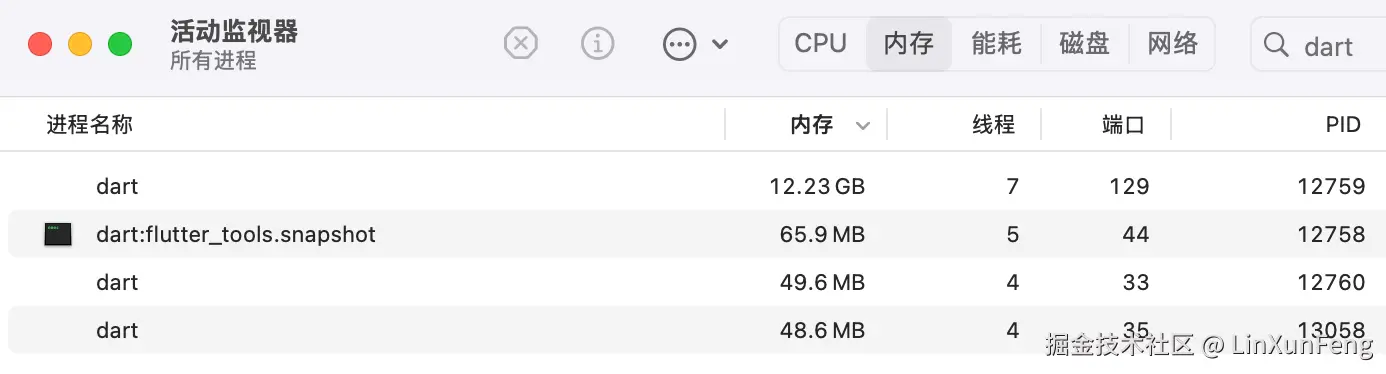Select the dart:flutter_tools.snapshot process row

click(x=693, y=234)
